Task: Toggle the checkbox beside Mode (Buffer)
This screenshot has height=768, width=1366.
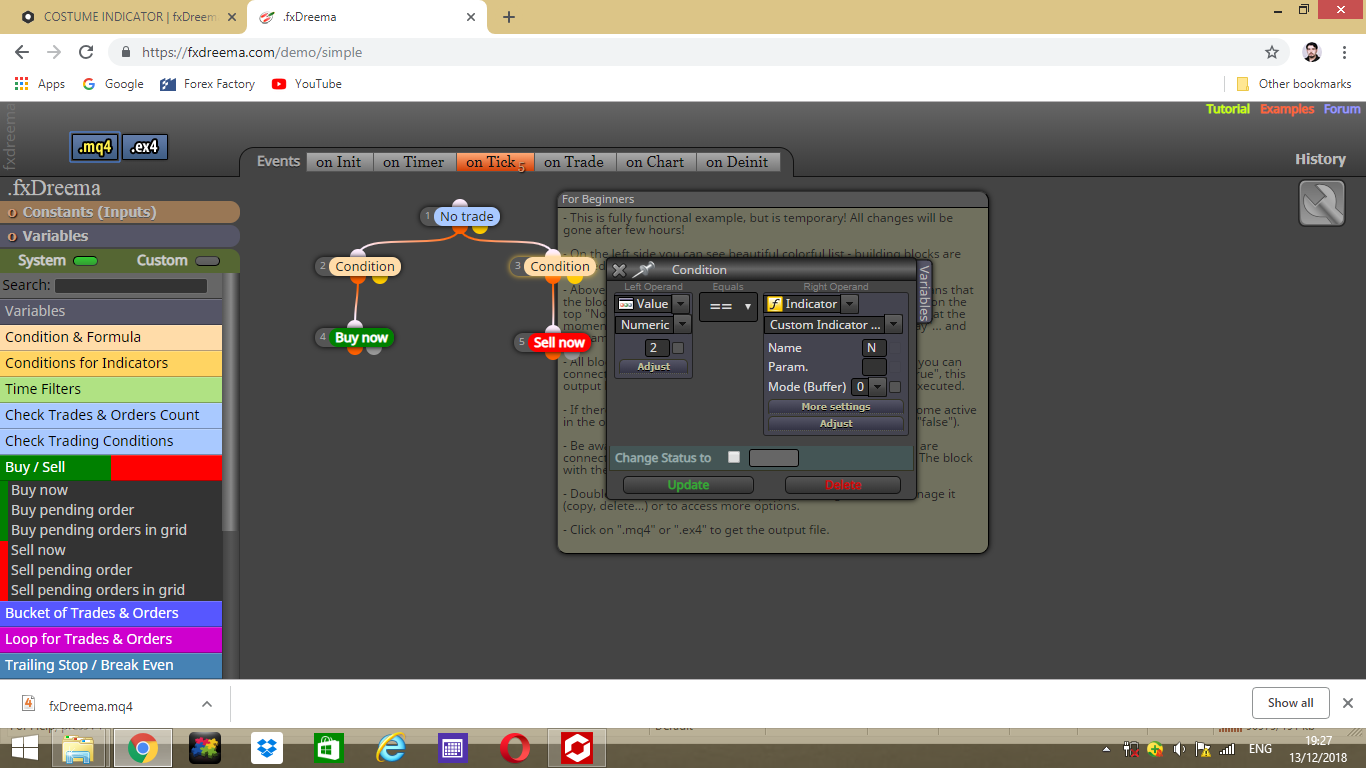Action: [895, 387]
